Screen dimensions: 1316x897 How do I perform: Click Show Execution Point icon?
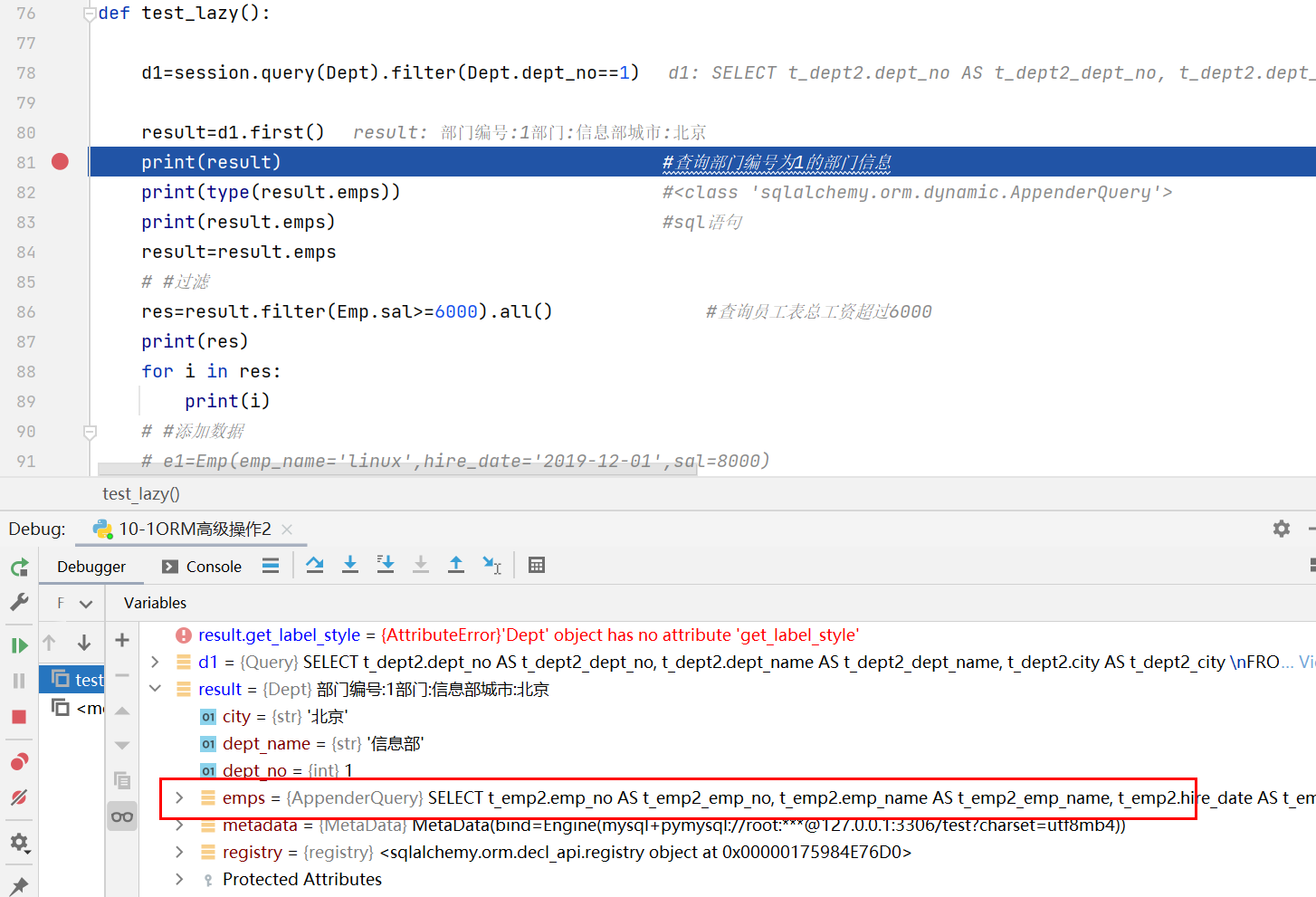pos(270,566)
